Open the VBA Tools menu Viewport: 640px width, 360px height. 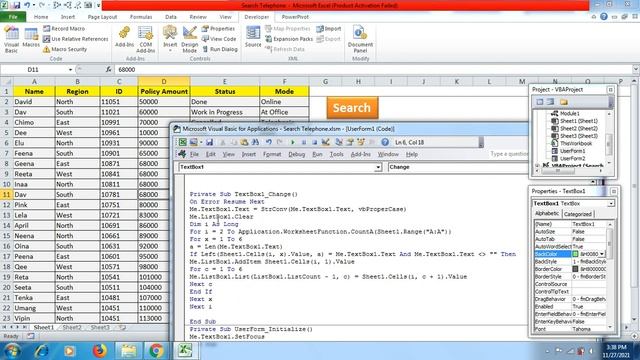point(336,154)
